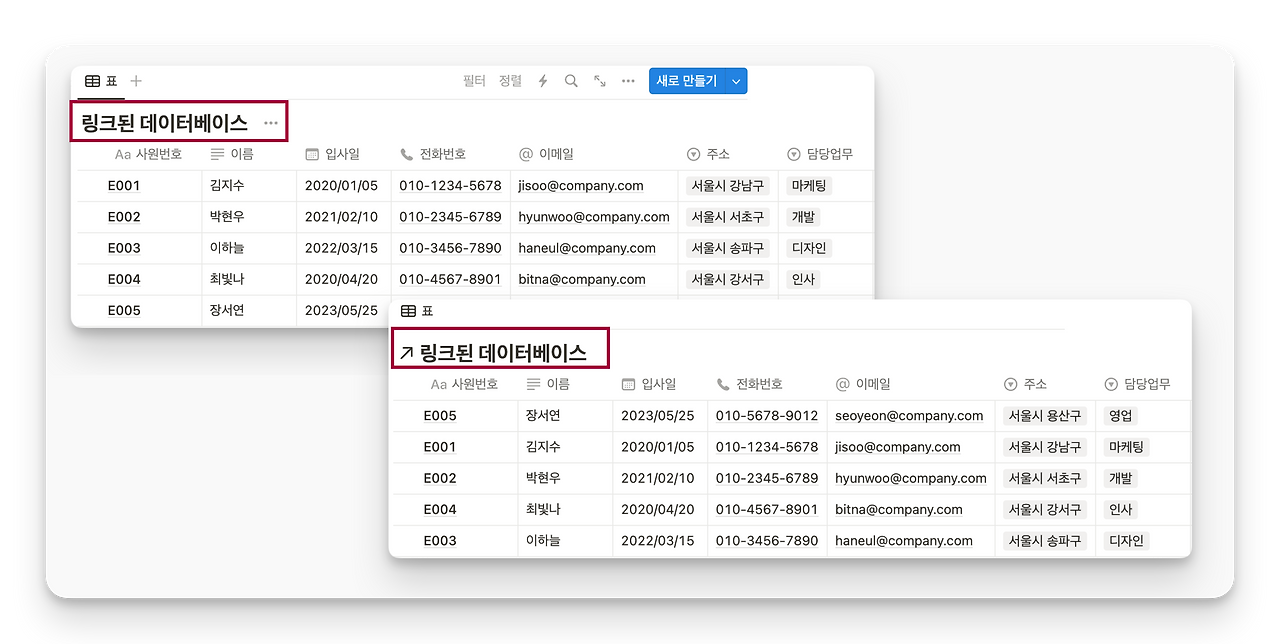1280x644 pixels.
Task: Open the 필터 option in back window
Action: click(474, 81)
